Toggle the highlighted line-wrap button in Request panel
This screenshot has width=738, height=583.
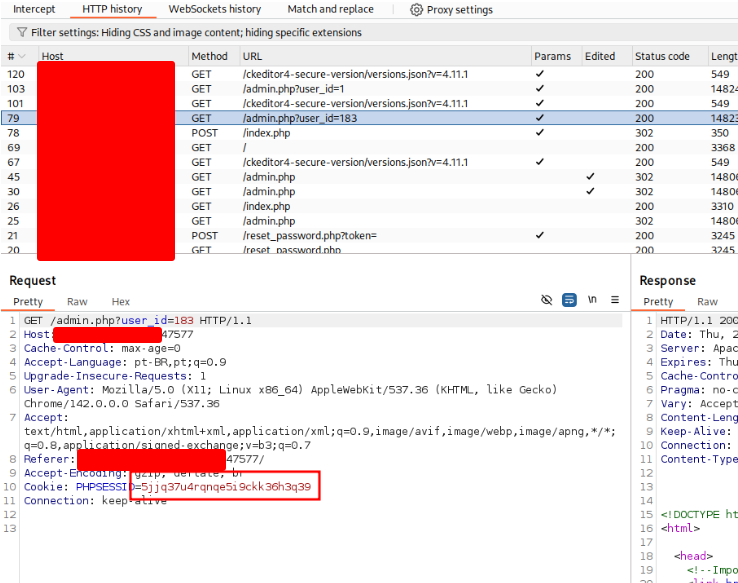[x=569, y=300]
